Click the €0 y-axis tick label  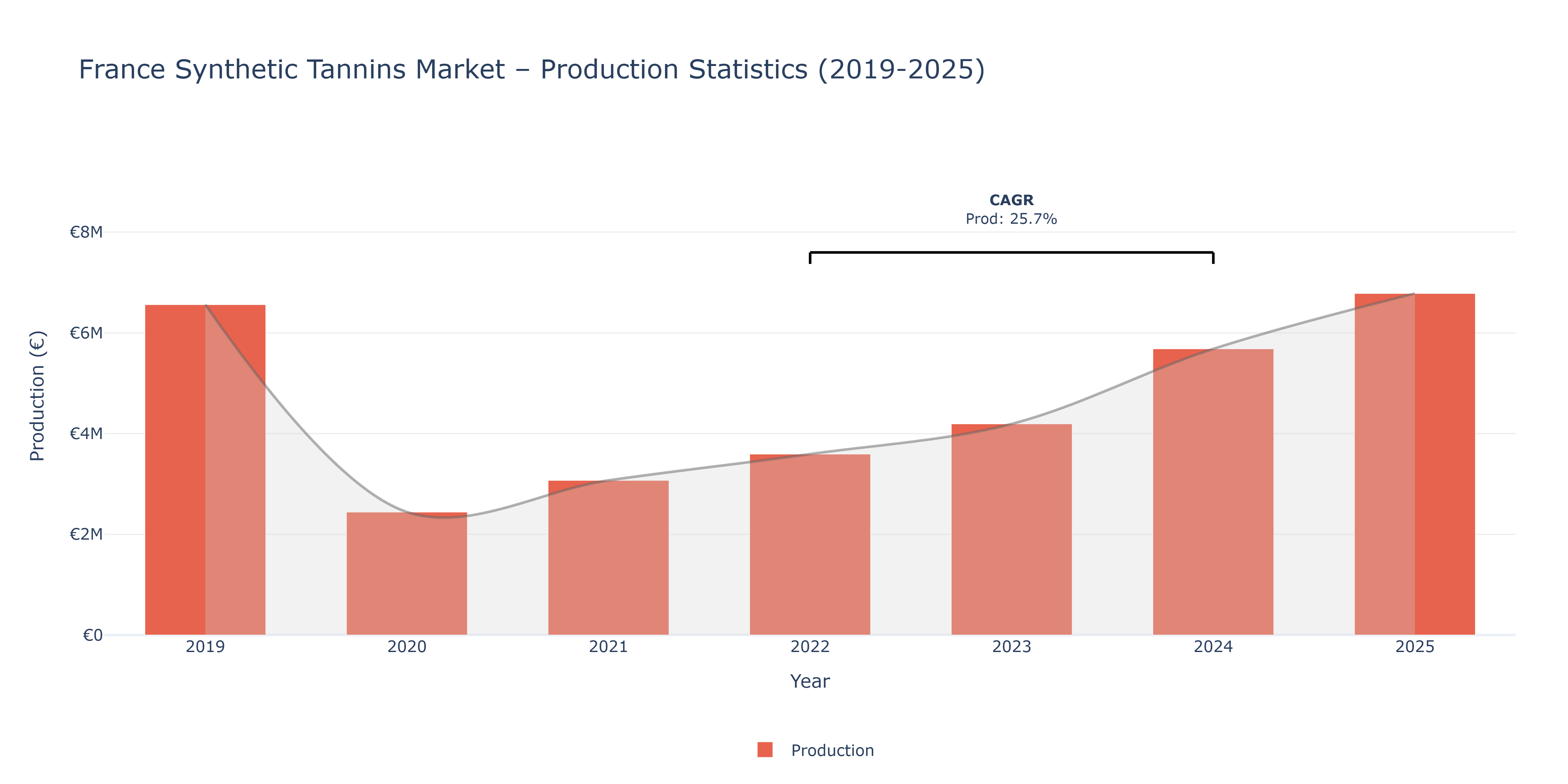(x=92, y=635)
